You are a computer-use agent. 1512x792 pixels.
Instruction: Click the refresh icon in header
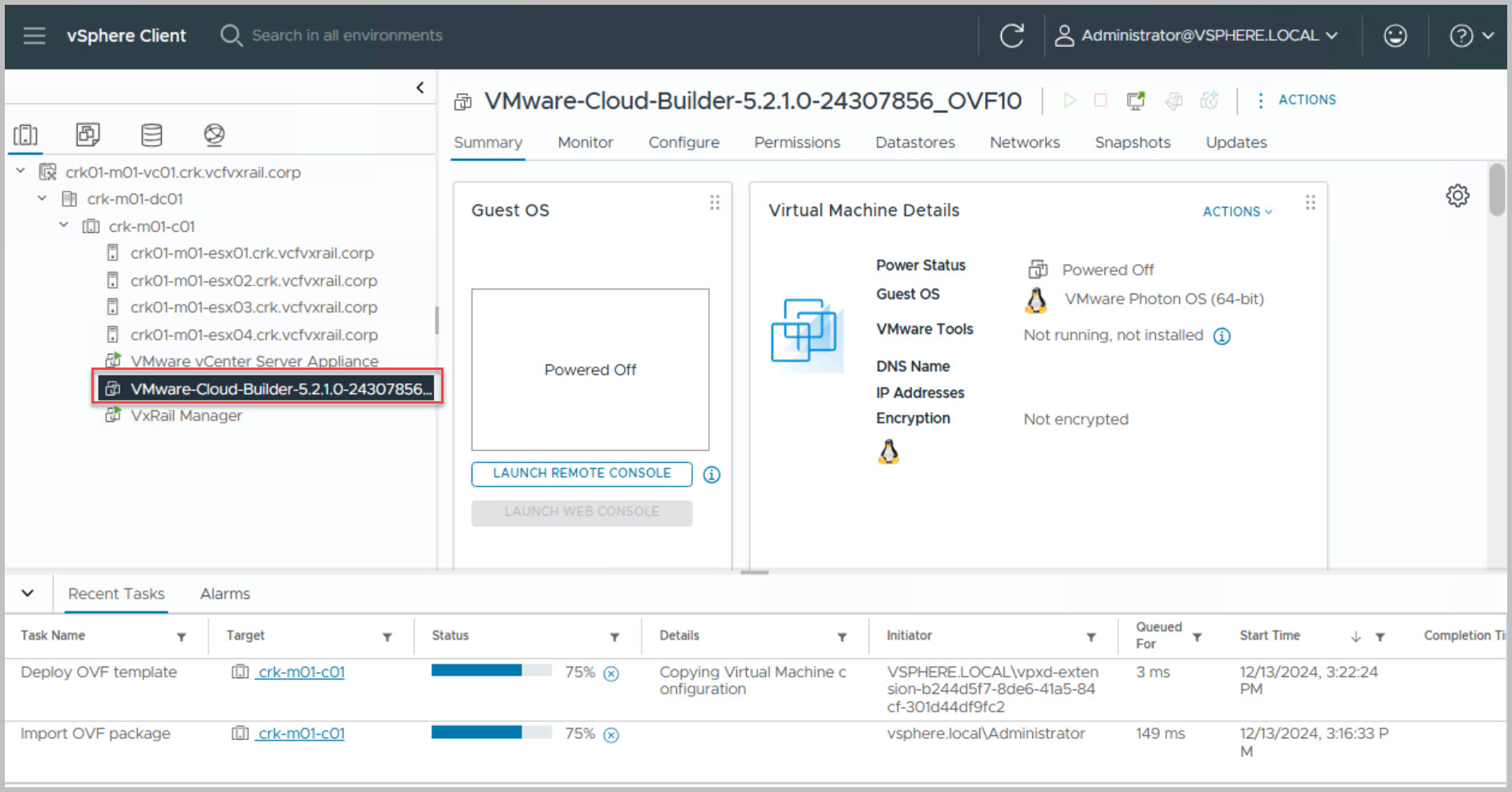[x=1011, y=35]
